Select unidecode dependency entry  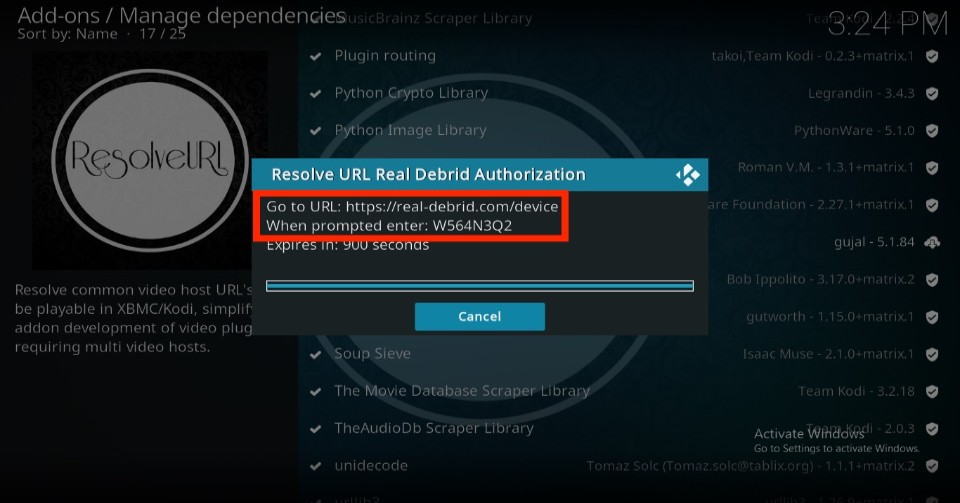pos(623,466)
